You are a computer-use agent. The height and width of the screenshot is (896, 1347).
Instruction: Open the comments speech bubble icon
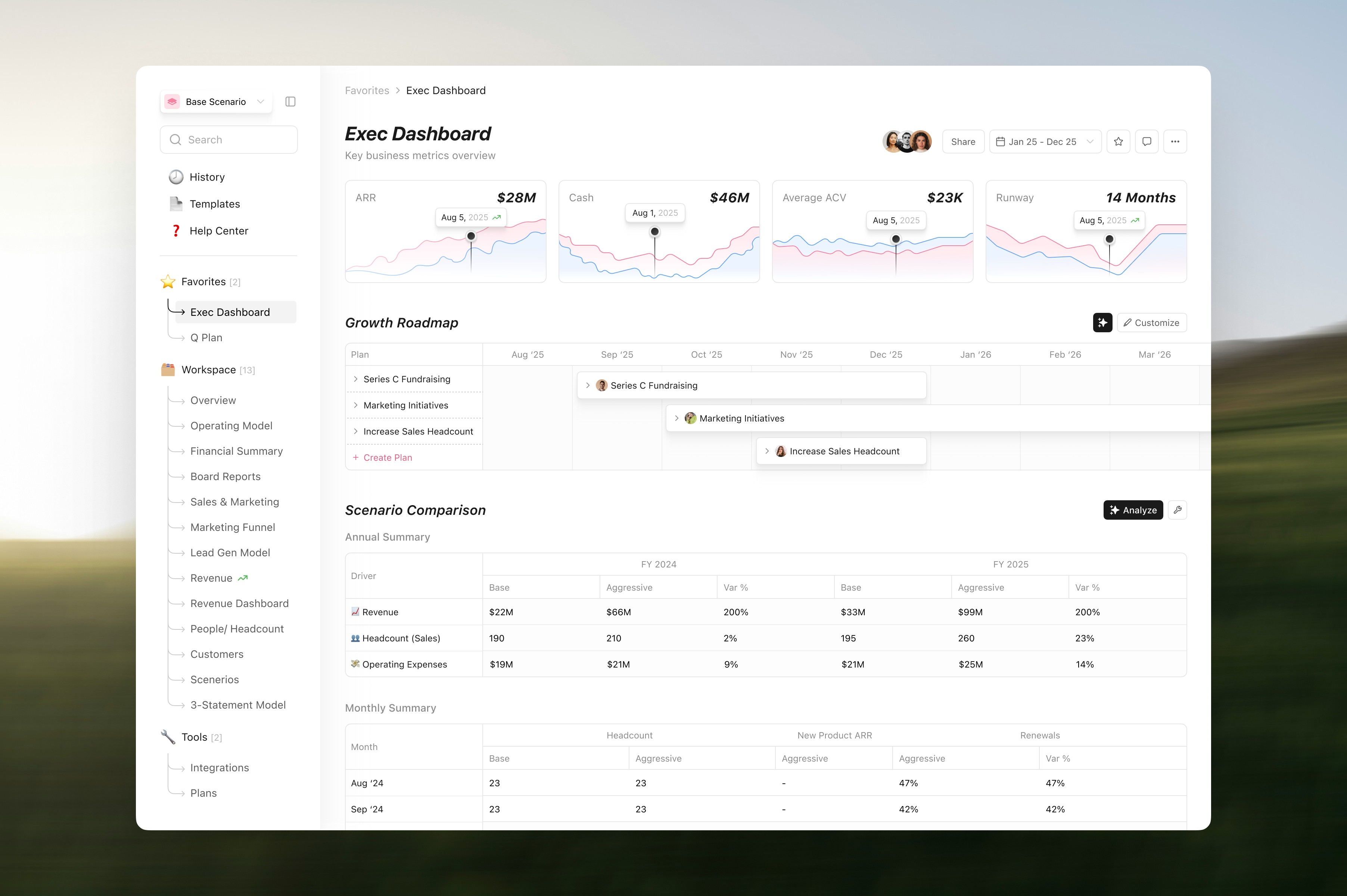(x=1147, y=142)
